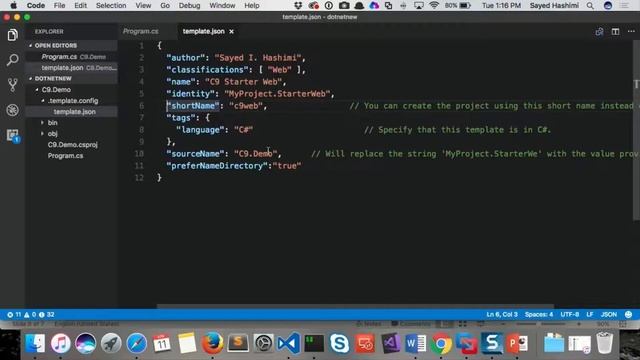Change indentation via Spaces: 4
This screenshot has width=640, height=360.
click(539, 314)
